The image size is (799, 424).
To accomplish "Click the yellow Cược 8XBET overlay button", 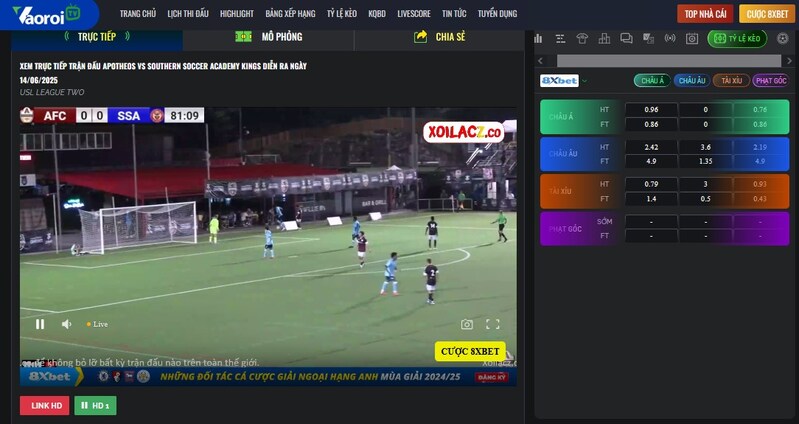I will click(470, 352).
